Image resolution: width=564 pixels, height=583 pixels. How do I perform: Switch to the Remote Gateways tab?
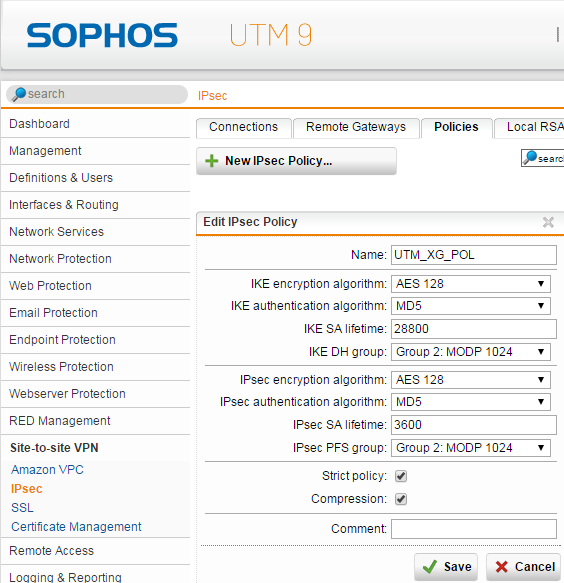[x=356, y=128]
